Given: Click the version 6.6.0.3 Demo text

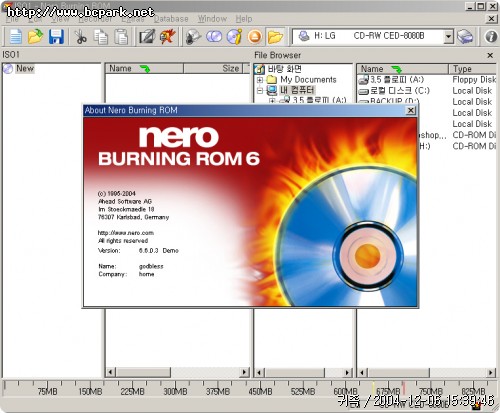Looking at the screenshot, I should pyautogui.click(x=159, y=250).
